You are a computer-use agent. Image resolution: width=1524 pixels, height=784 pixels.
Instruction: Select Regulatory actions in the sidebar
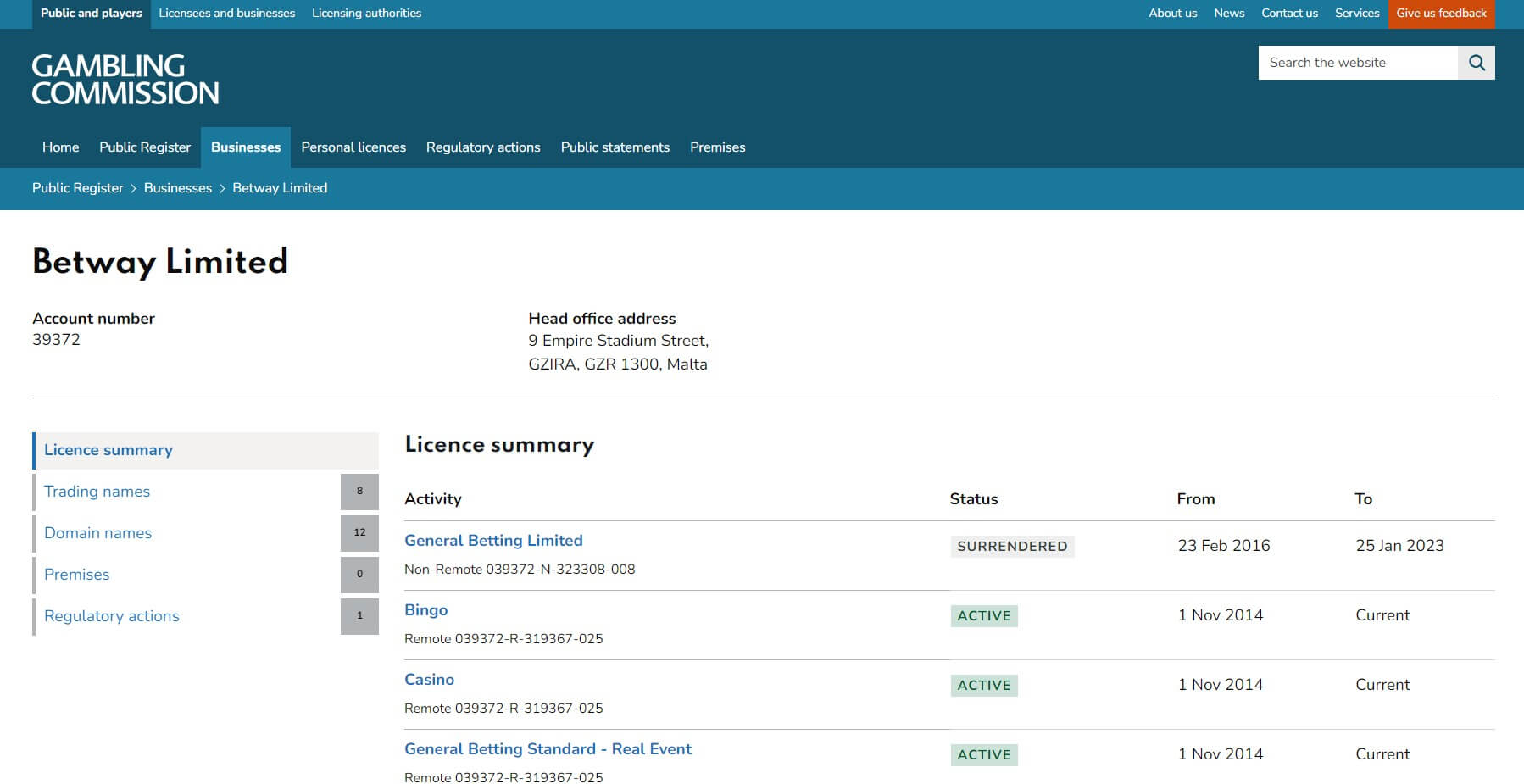click(112, 616)
